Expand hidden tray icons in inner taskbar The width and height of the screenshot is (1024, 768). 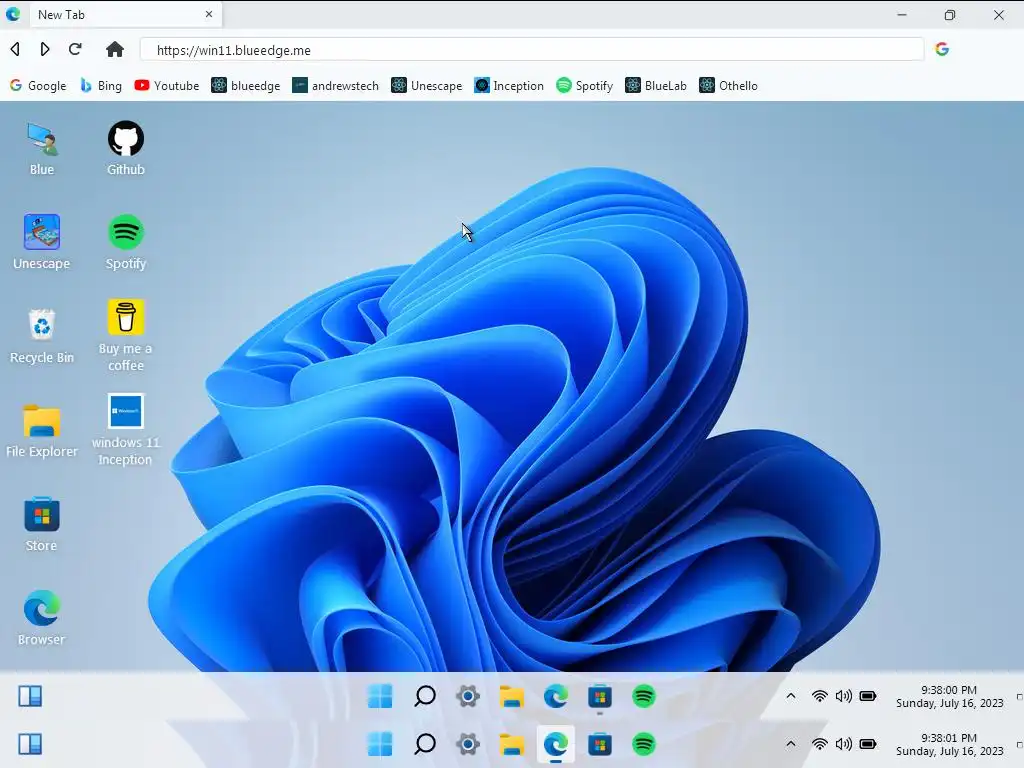791,696
